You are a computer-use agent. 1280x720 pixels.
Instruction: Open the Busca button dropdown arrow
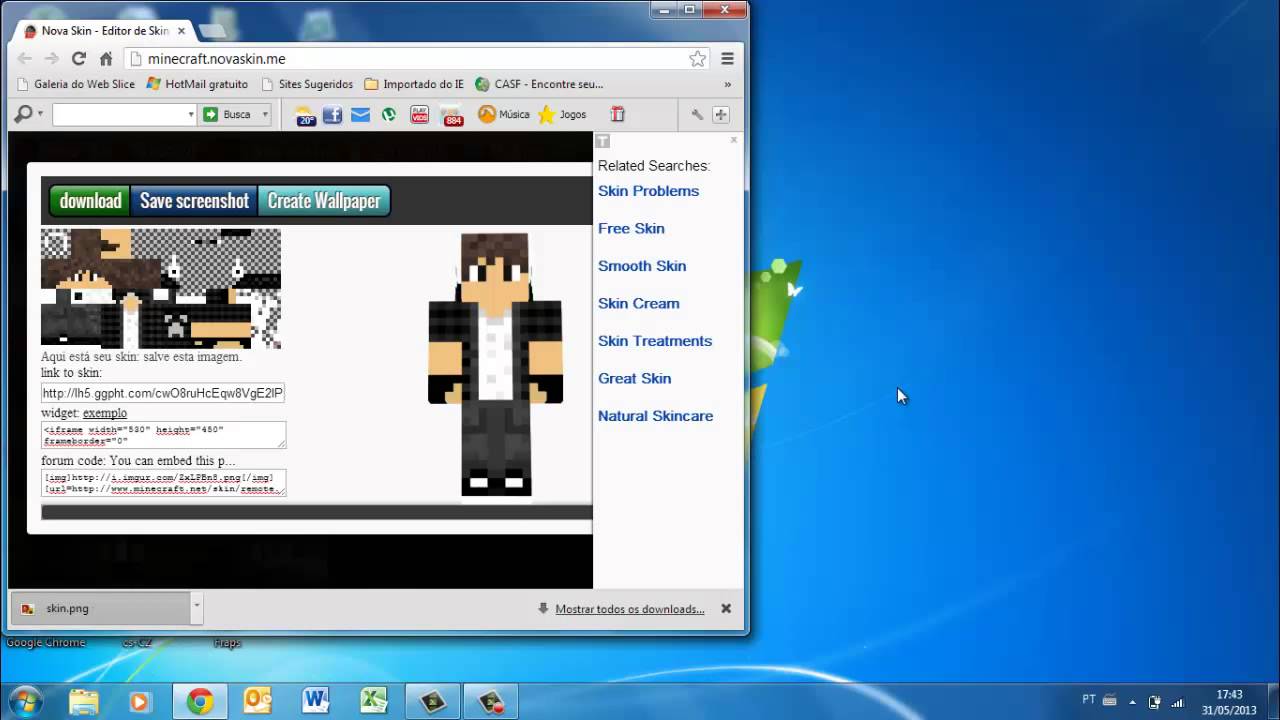pos(264,115)
